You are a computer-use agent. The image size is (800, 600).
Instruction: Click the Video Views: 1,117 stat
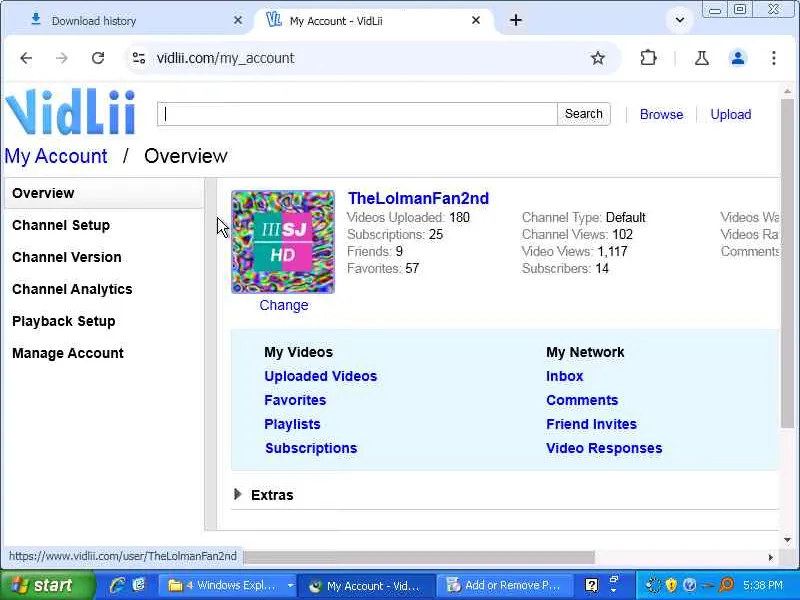[x=574, y=252]
